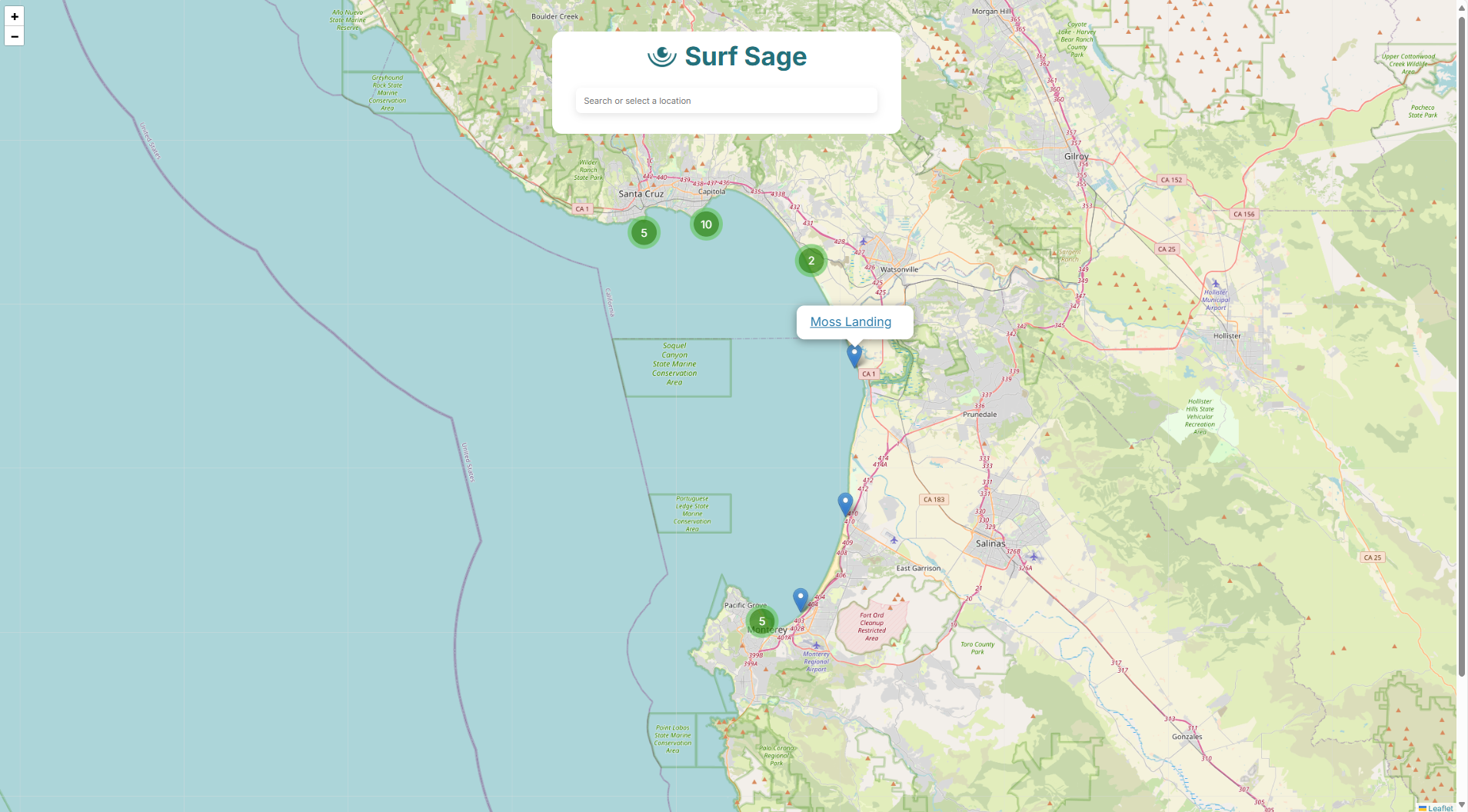Click the Surf Sage wave logo icon
The width and height of the screenshot is (1468, 812).
(661, 55)
